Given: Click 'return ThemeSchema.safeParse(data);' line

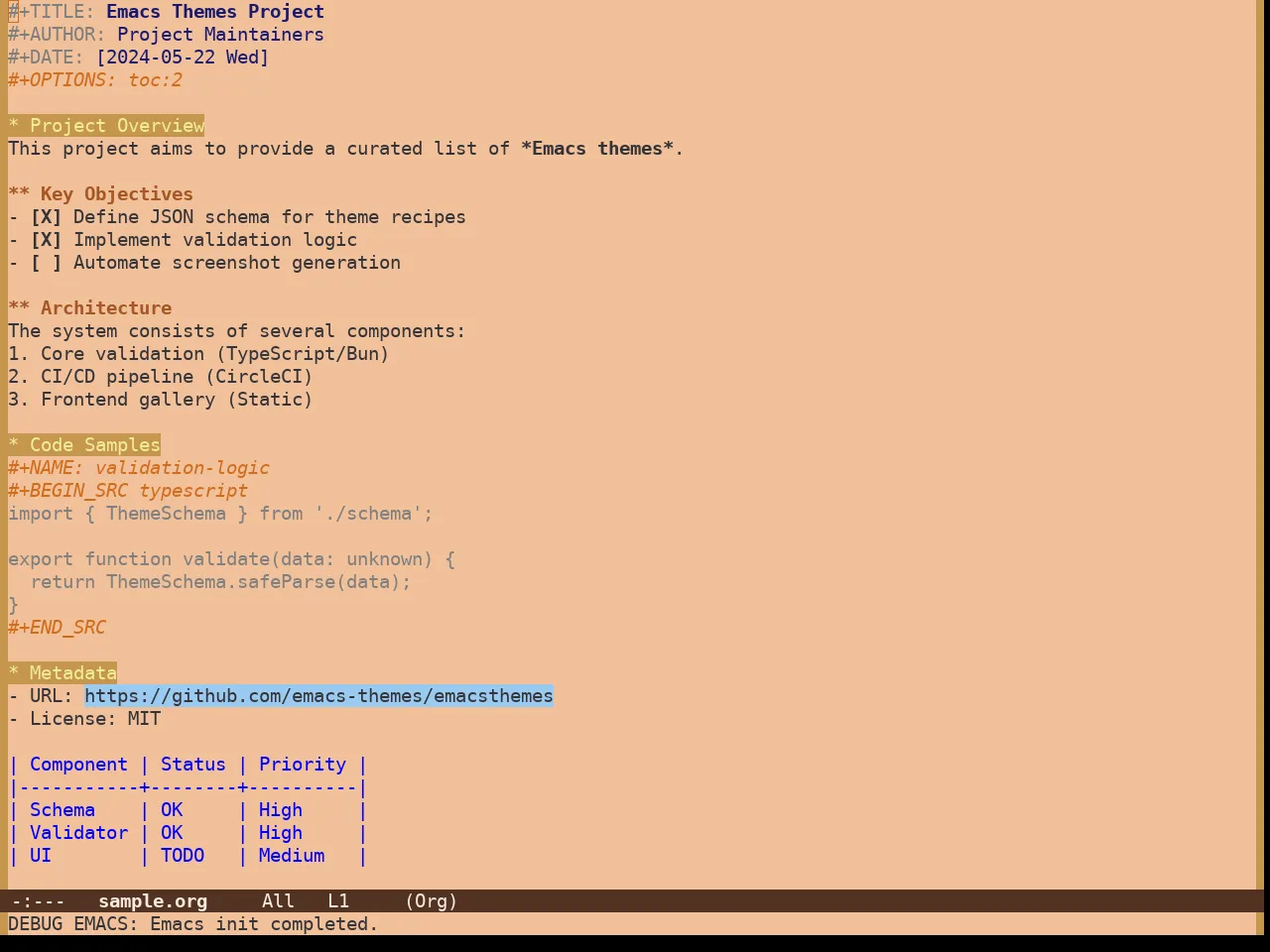Looking at the screenshot, I should [220, 582].
